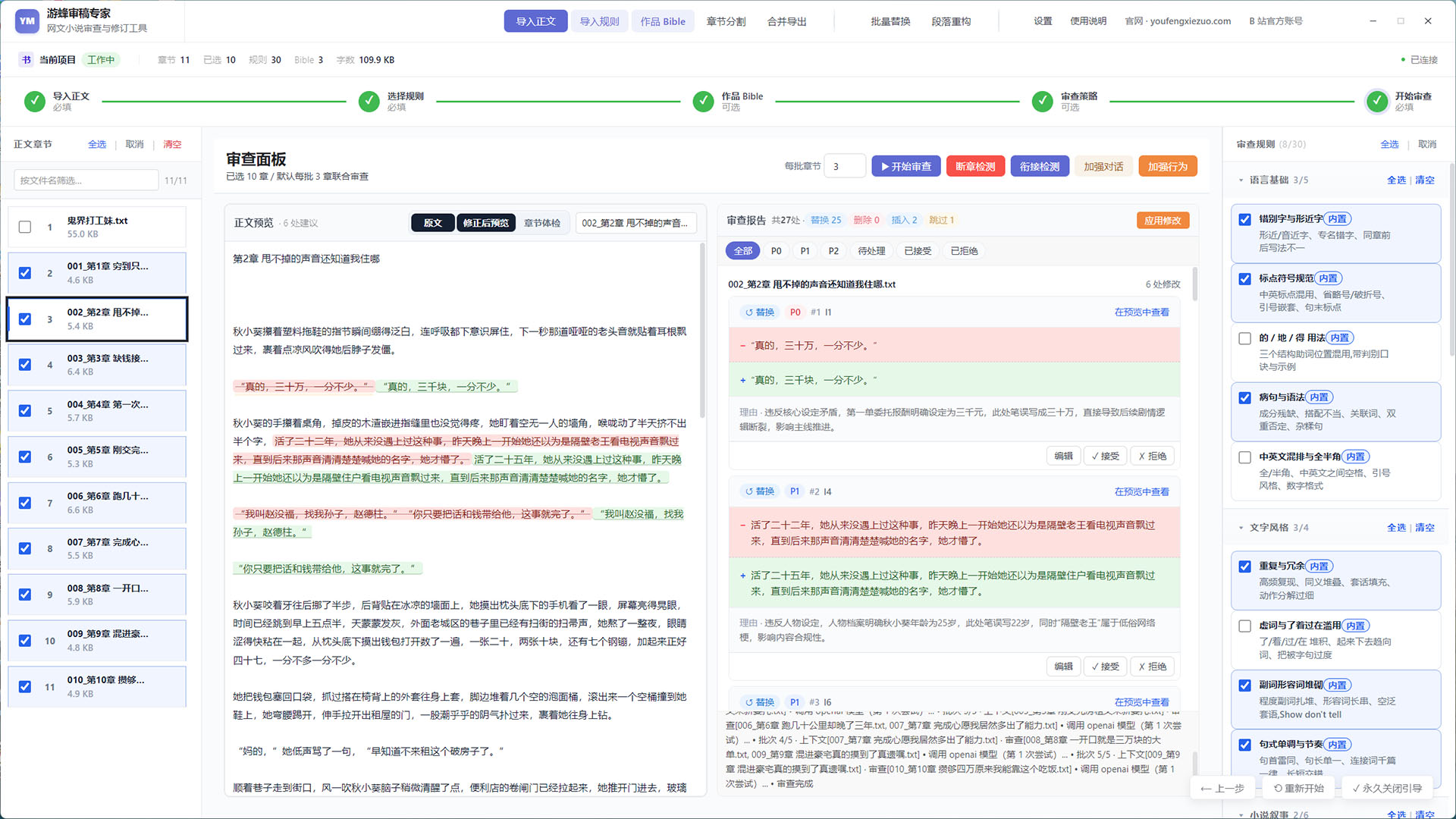The height and width of the screenshot is (819, 1456).
Task: Uncheck chapter 004_第4章 第一次
Action: 25,411
